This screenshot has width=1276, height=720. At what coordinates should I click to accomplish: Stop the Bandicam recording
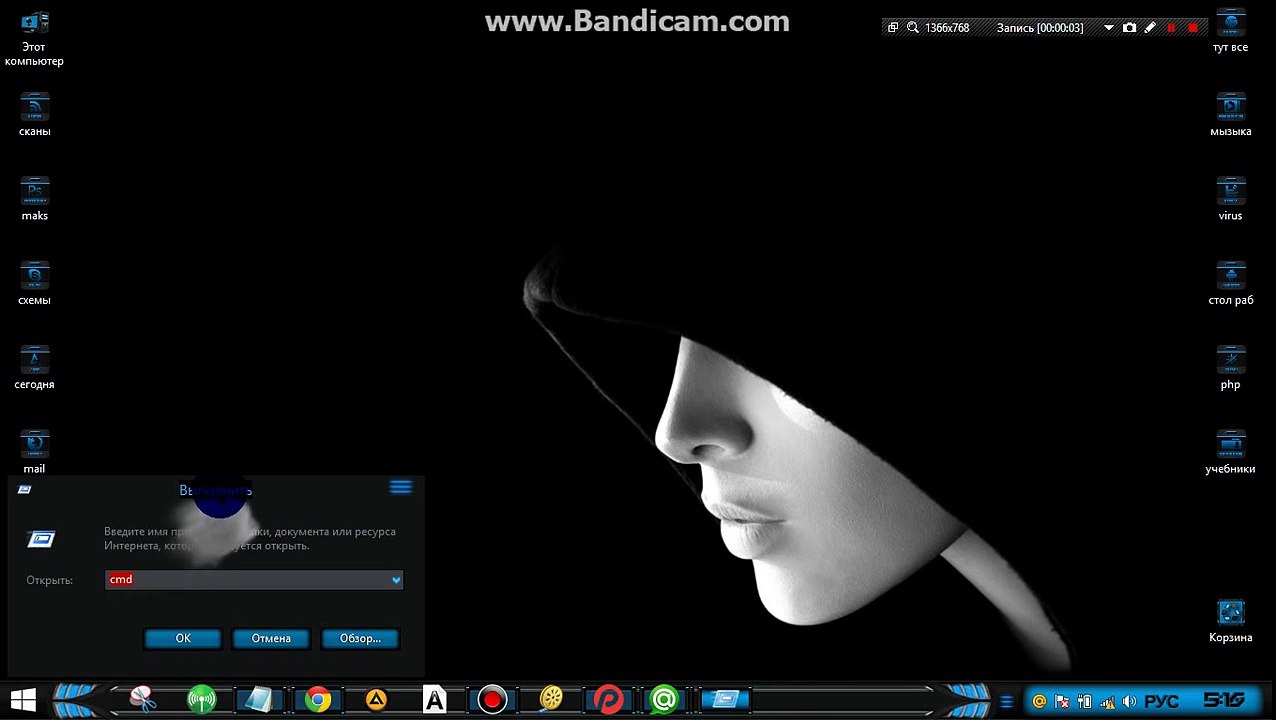pyautogui.click(x=1192, y=28)
